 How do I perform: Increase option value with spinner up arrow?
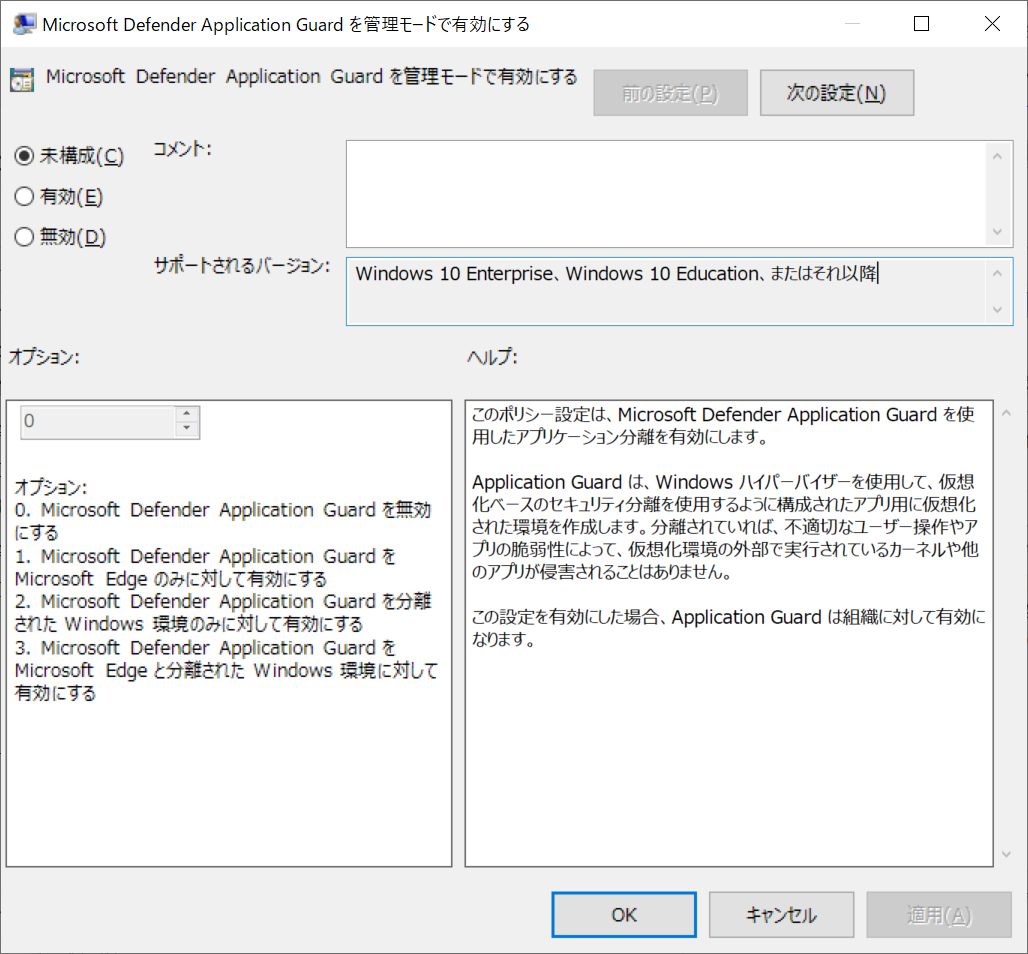(x=187, y=414)
